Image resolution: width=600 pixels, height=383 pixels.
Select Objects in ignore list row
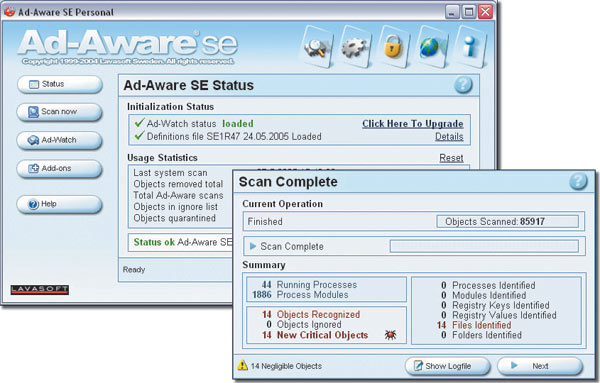176,207
